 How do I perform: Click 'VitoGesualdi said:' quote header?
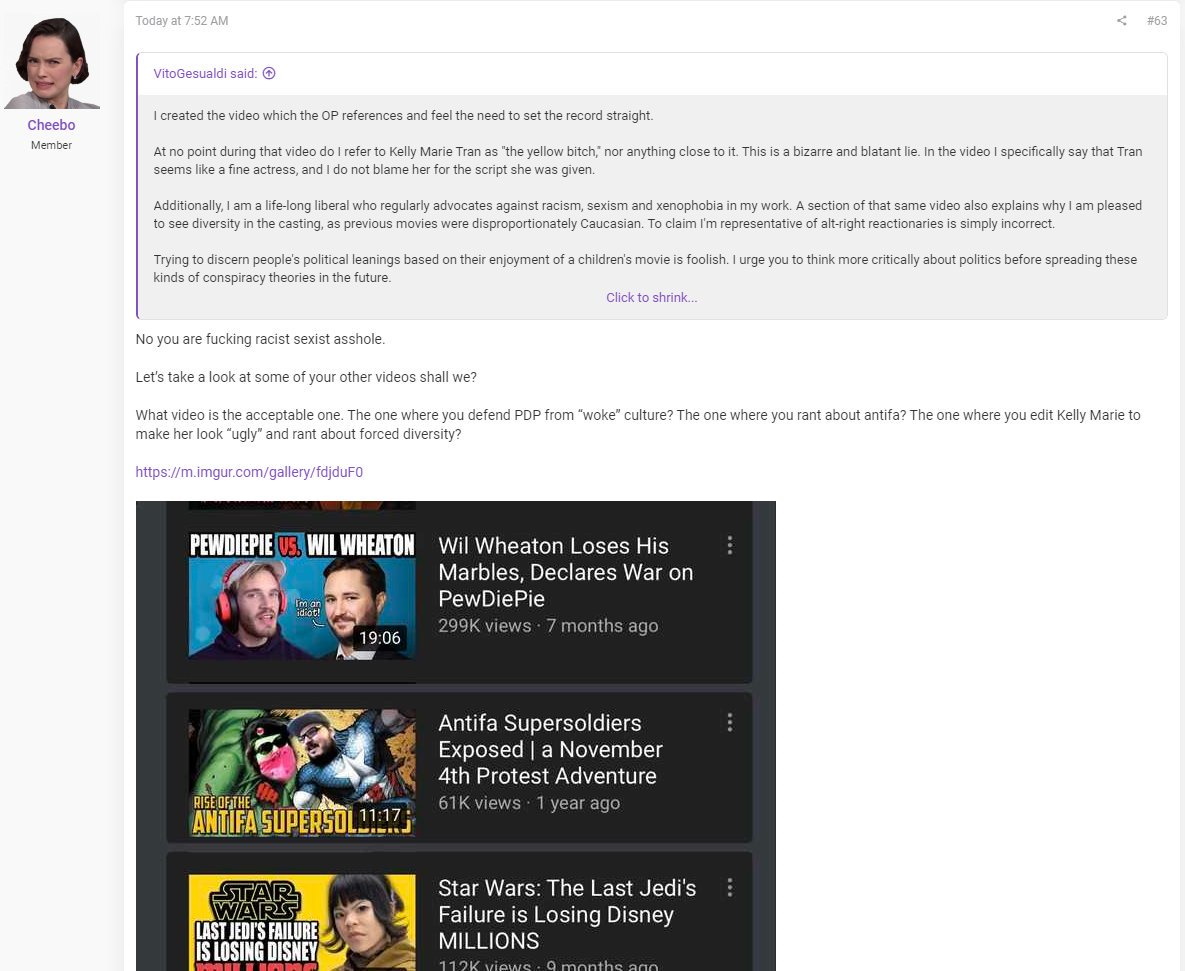(205, 73)
